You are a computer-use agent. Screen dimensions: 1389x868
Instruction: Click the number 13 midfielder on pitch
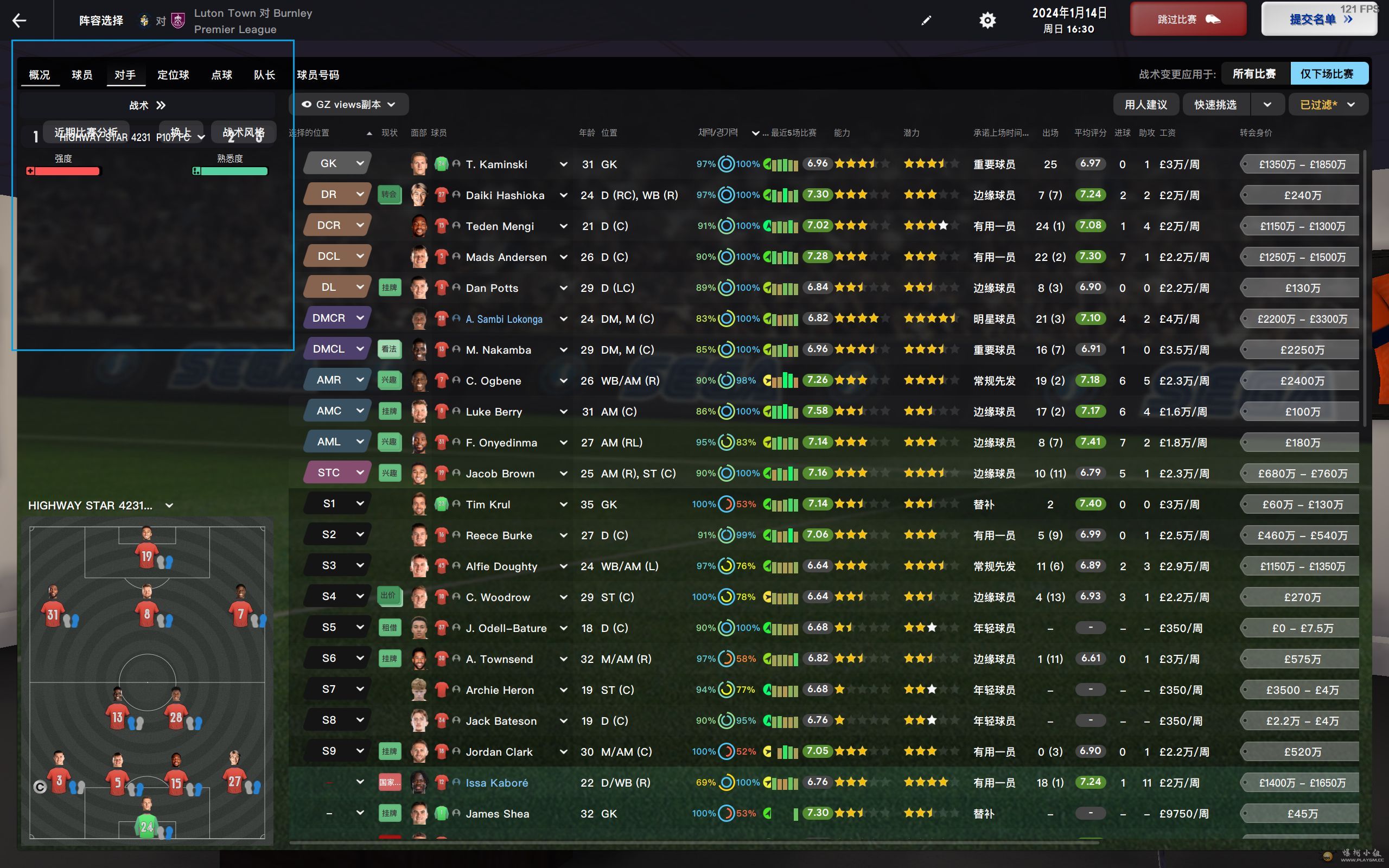pyautogui.click(x=117, y=710)
